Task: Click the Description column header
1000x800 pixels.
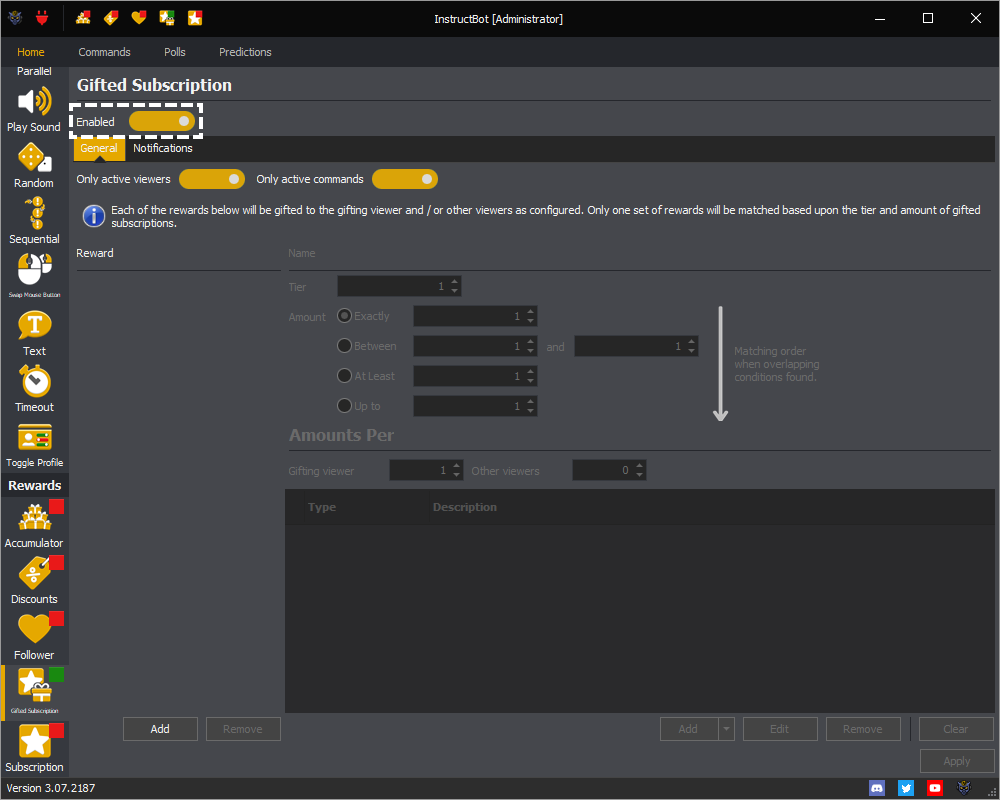Action: tap(465, 507)
